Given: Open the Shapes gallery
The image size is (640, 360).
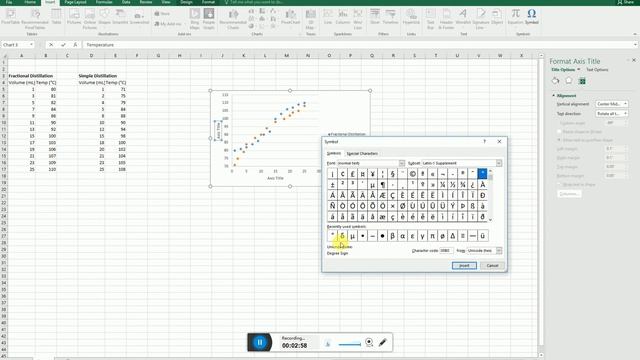Looking at the screenshot, I should click(104, 15).
